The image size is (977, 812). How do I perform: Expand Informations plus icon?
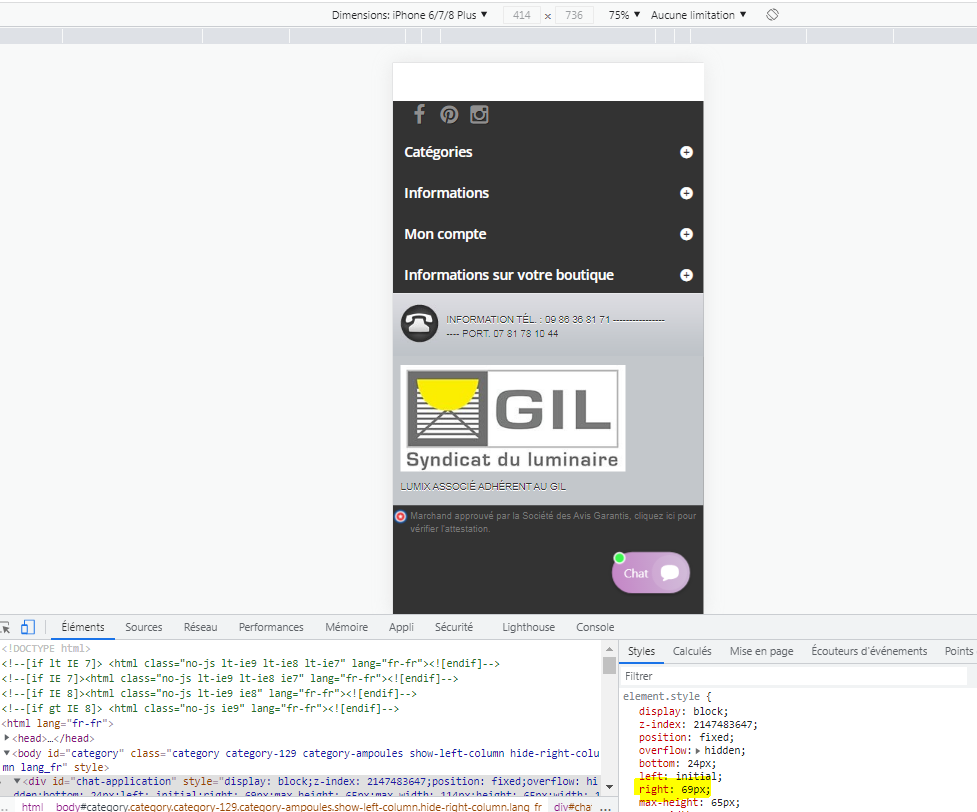pyautogui.click(x=686, y=193)
